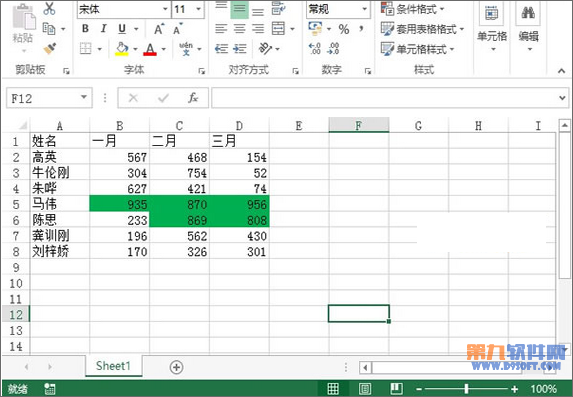Add a new sheet with plus button
Screen dimensions: 573x397
point(177,367)
